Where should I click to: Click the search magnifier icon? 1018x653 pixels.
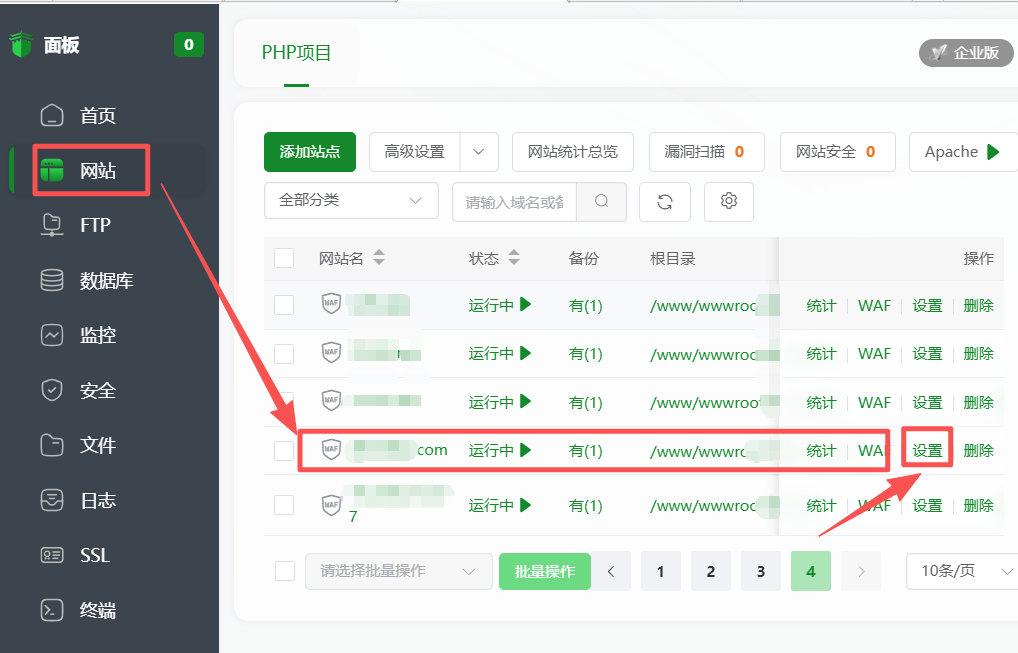pyautogui.click(x=601, y=201)
